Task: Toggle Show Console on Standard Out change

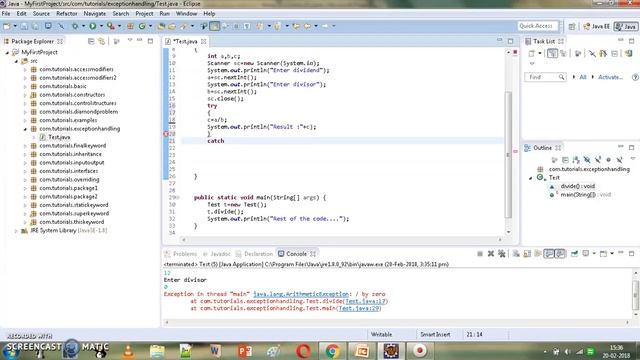Action: pos(549,254)
